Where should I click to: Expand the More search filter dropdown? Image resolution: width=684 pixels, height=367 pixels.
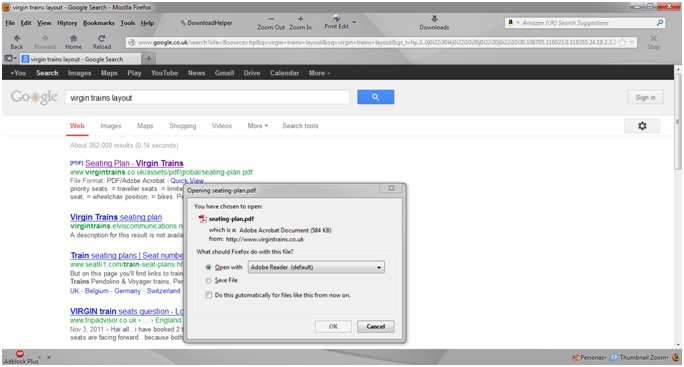(x=258, y=126)
